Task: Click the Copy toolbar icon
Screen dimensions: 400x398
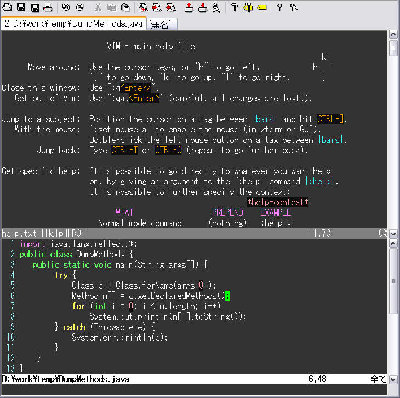Action: click(x=111, y=7)
